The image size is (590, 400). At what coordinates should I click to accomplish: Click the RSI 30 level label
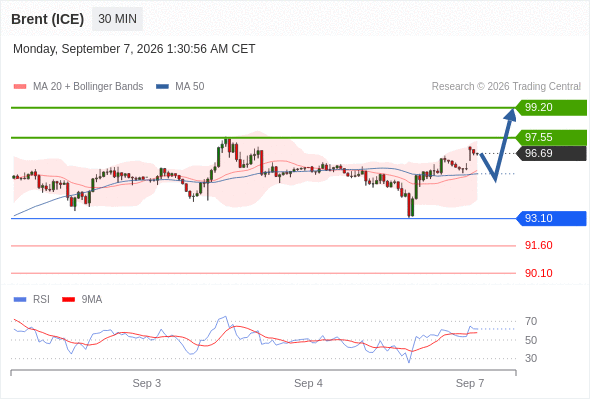coord(531,358)
